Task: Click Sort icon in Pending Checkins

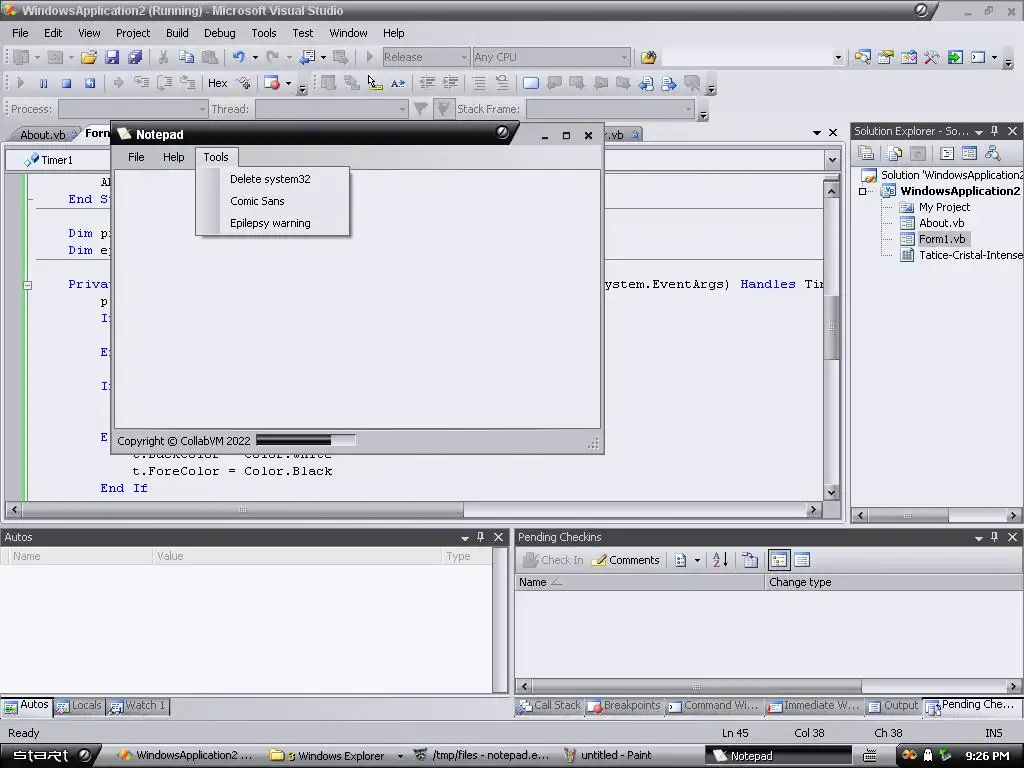Action: [x=720, y=560]
